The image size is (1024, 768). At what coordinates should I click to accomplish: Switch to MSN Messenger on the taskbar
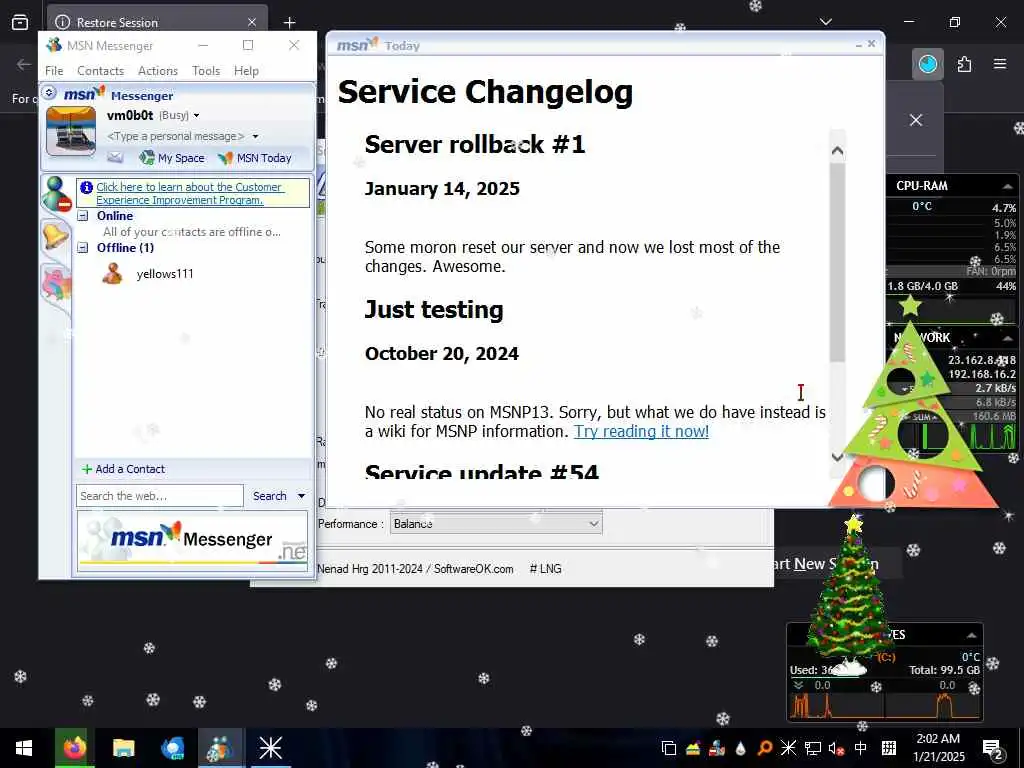tap(220, 748)
